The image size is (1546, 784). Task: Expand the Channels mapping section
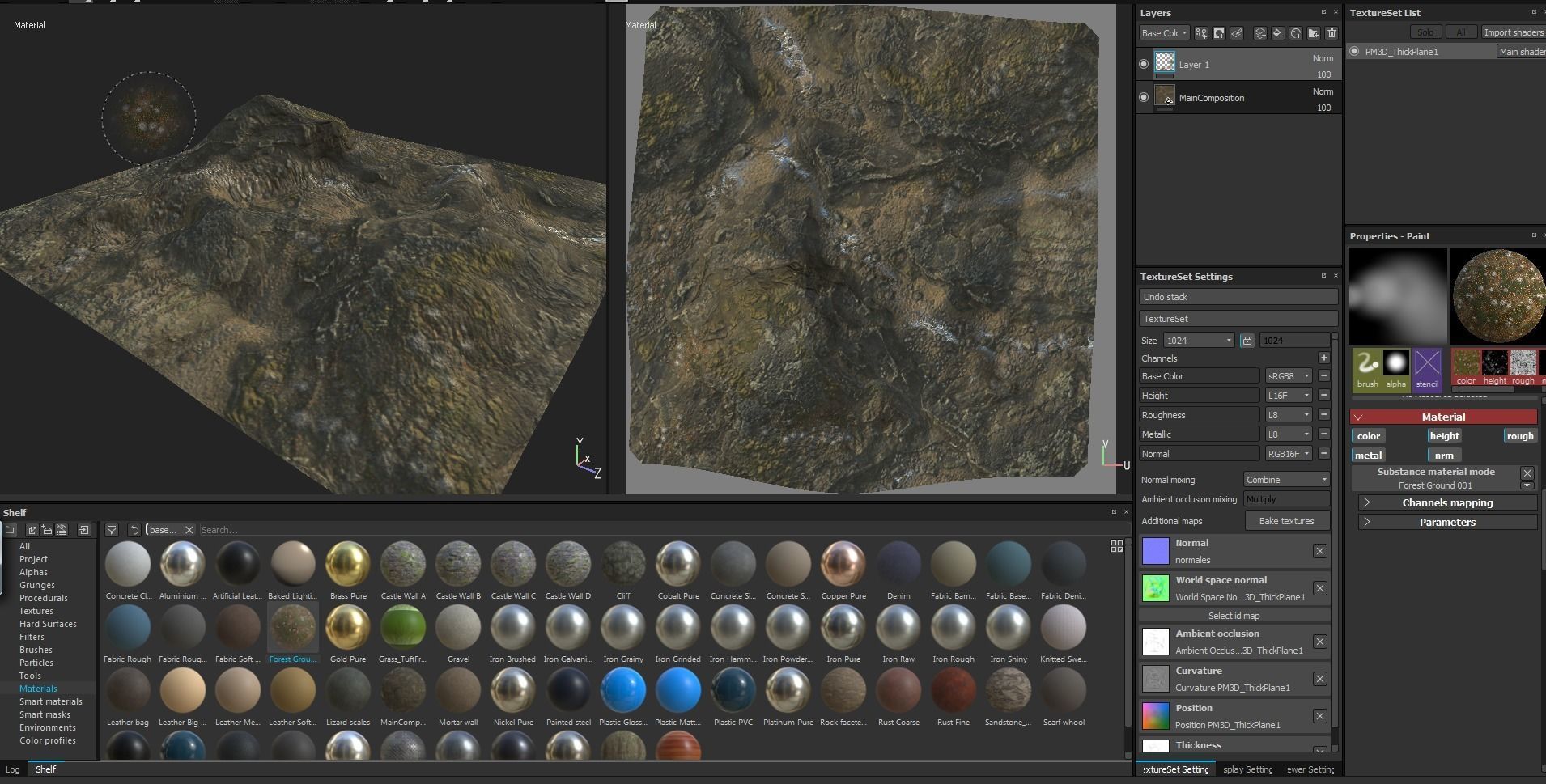coord(1447,502)
